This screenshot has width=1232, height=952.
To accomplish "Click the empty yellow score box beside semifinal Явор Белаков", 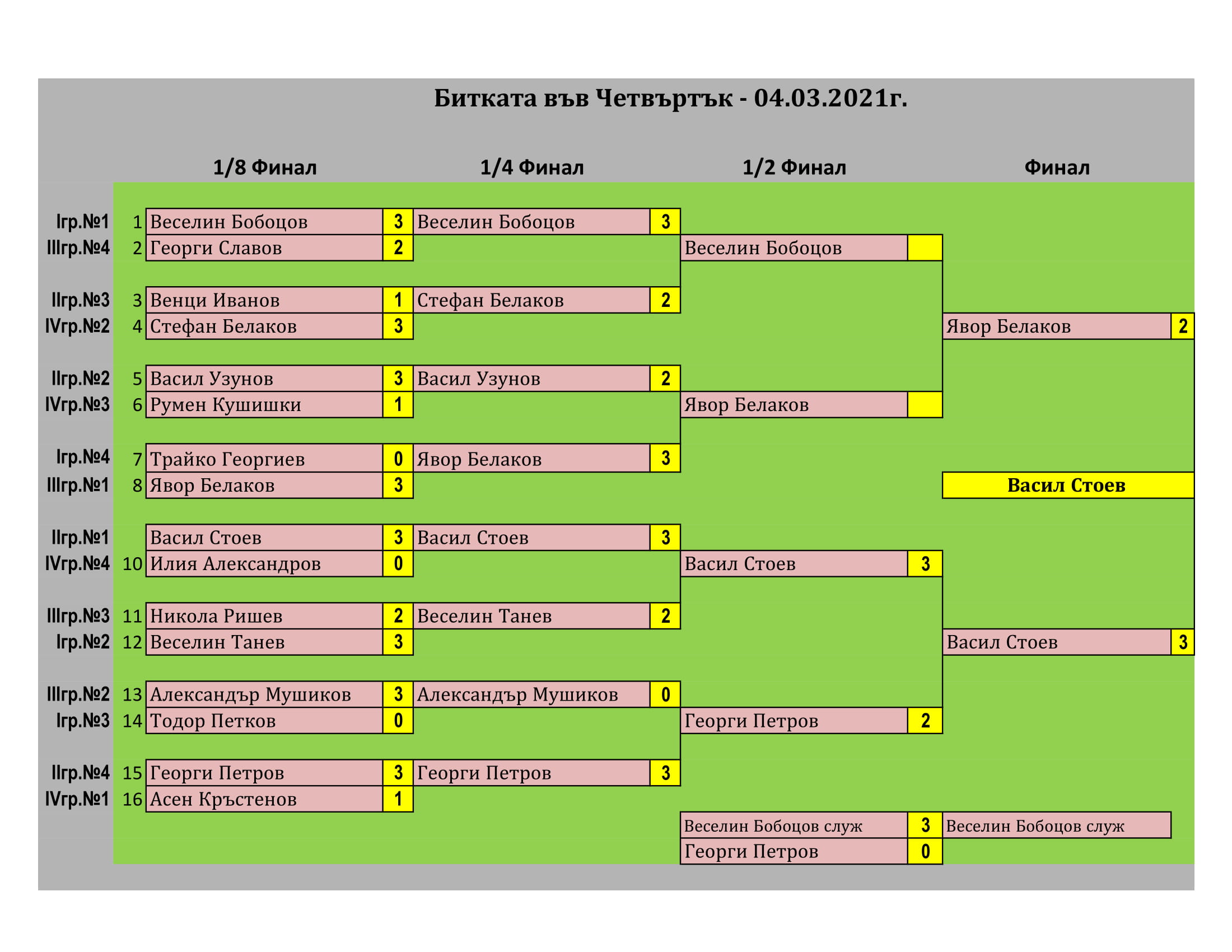I will [925, 405].
